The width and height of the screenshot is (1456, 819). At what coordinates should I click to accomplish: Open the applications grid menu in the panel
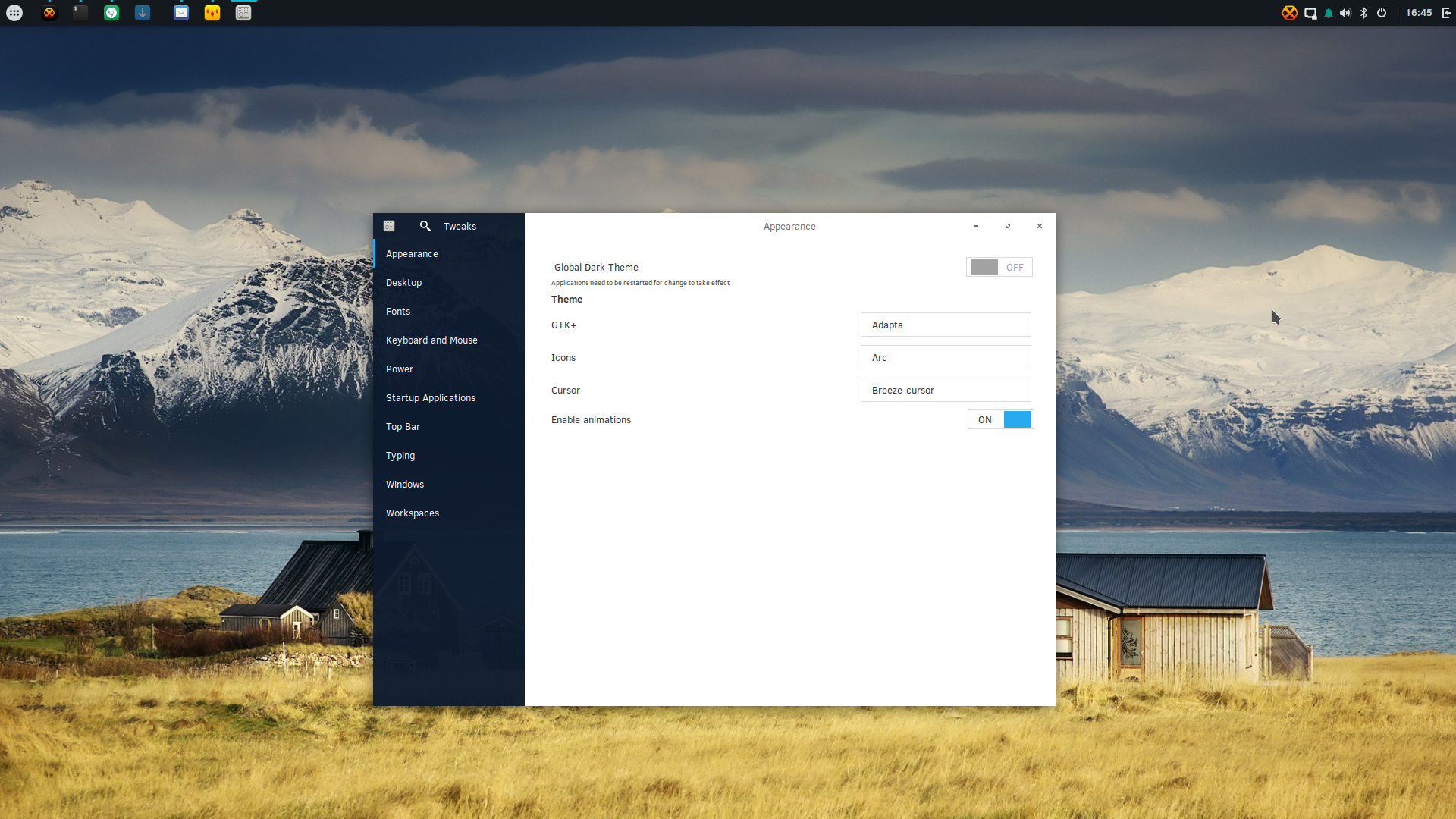coord(14,13)
